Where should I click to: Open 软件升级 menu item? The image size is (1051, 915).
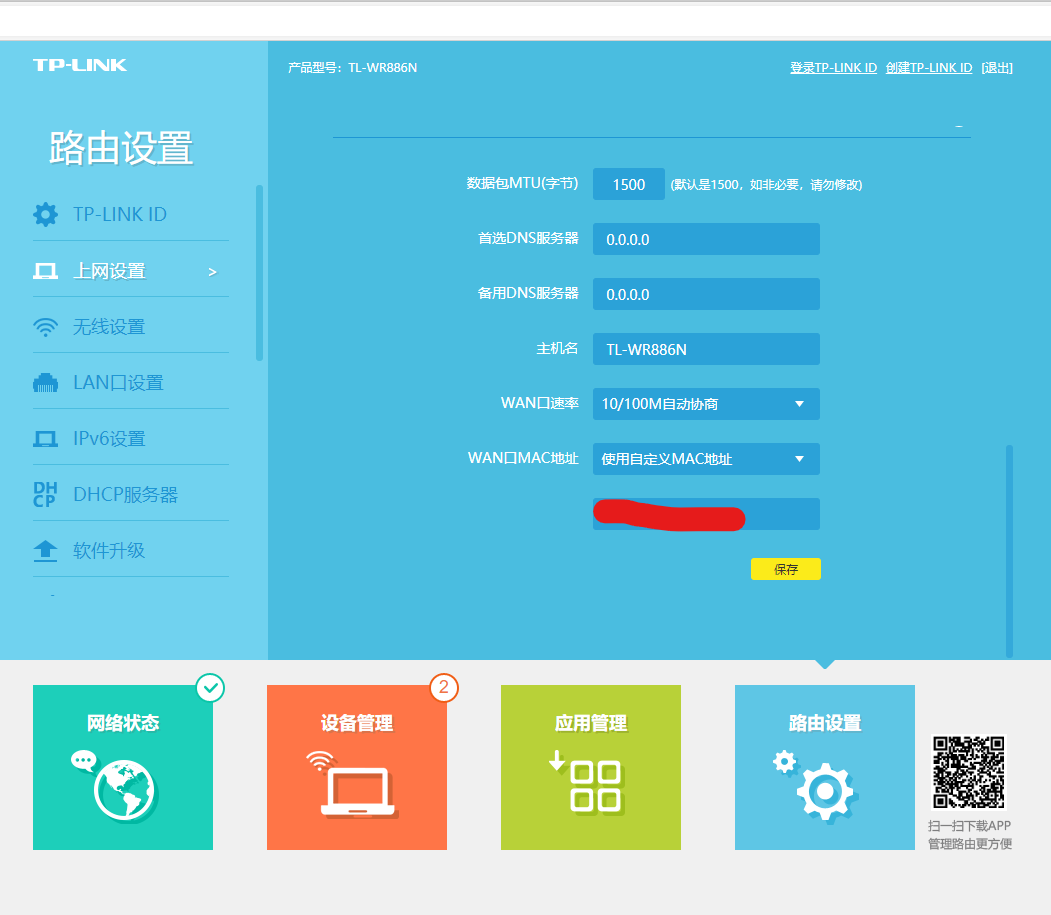click(x=131, y=551)
